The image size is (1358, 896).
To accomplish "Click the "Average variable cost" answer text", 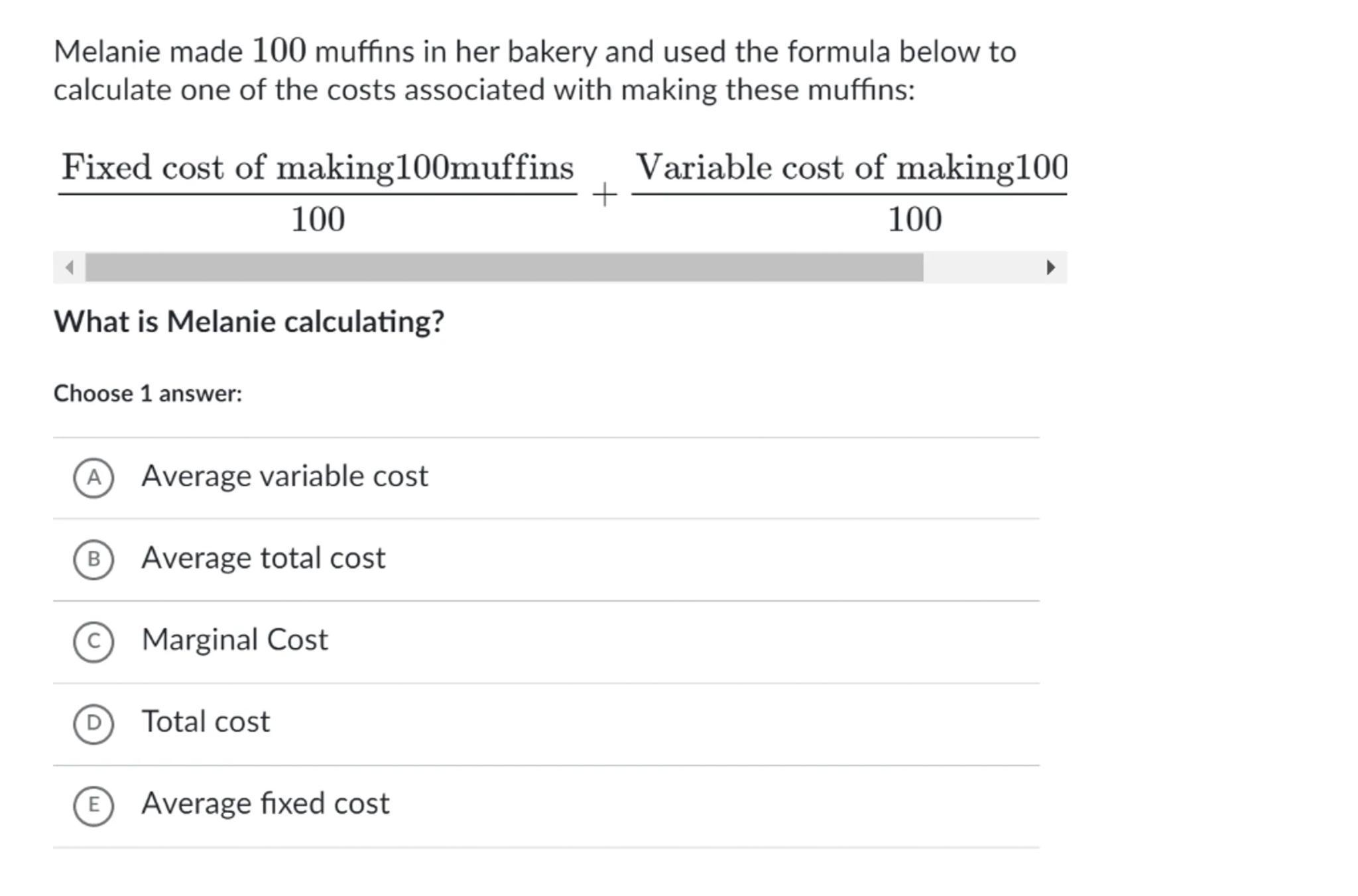I will tap(284, 476).
